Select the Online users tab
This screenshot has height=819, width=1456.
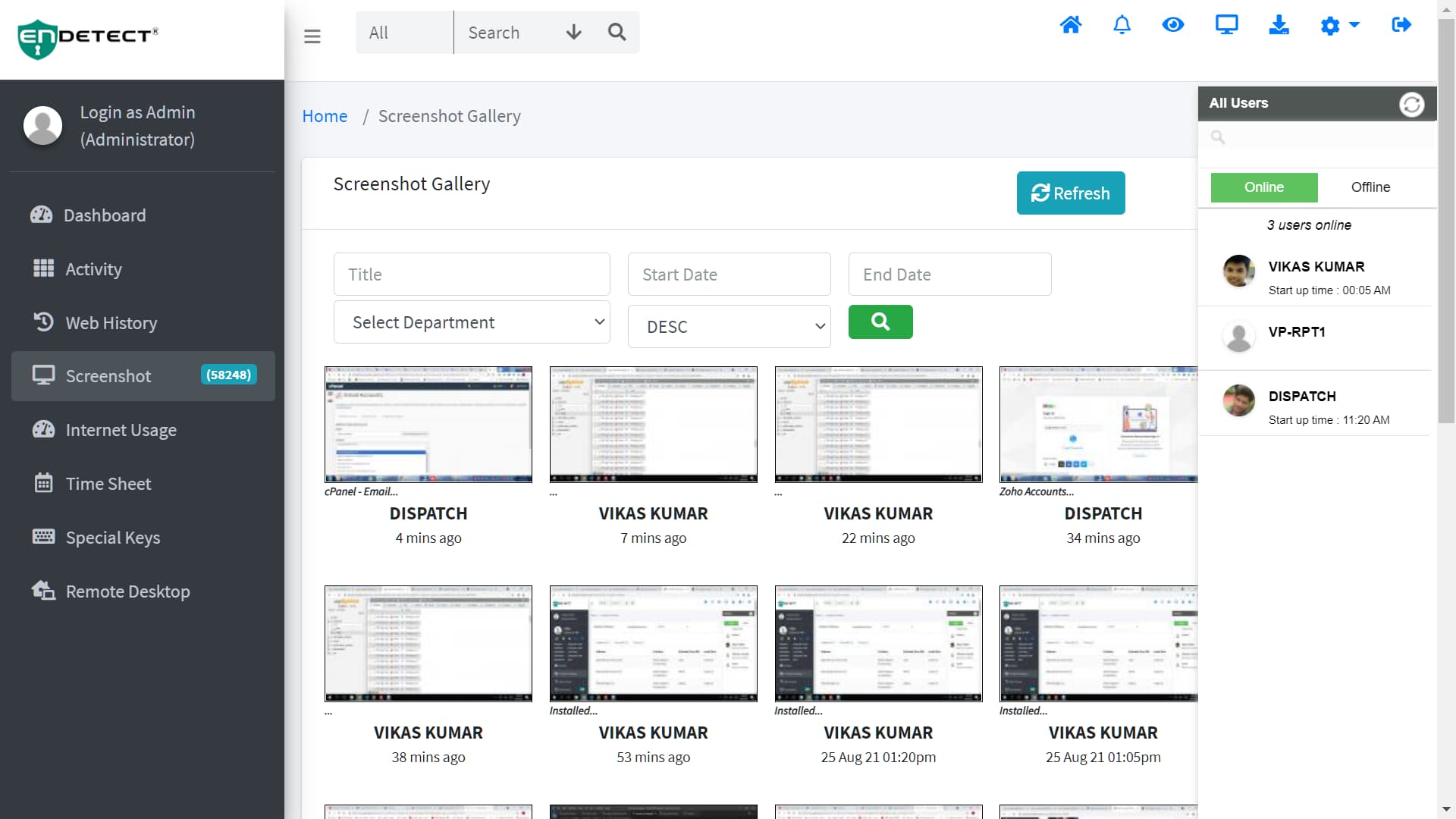(1263, 187)
